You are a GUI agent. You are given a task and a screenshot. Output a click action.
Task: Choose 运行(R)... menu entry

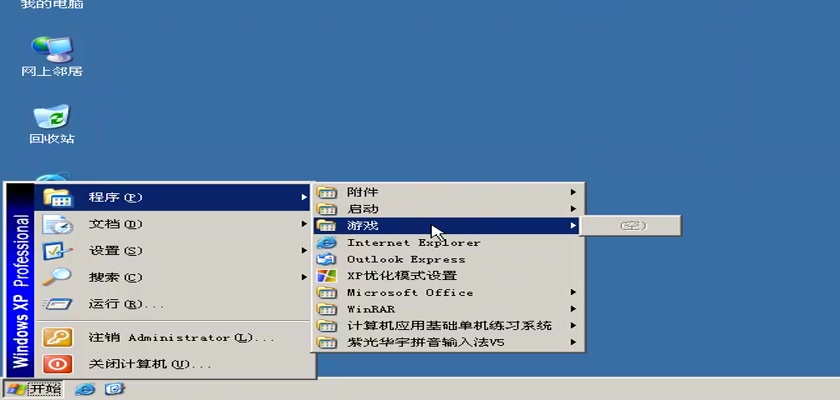pos(172,304)
